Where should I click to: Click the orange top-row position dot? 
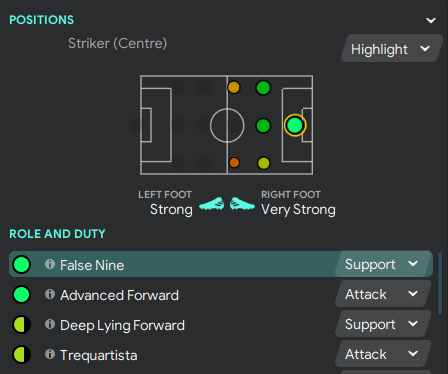point(234,87)
